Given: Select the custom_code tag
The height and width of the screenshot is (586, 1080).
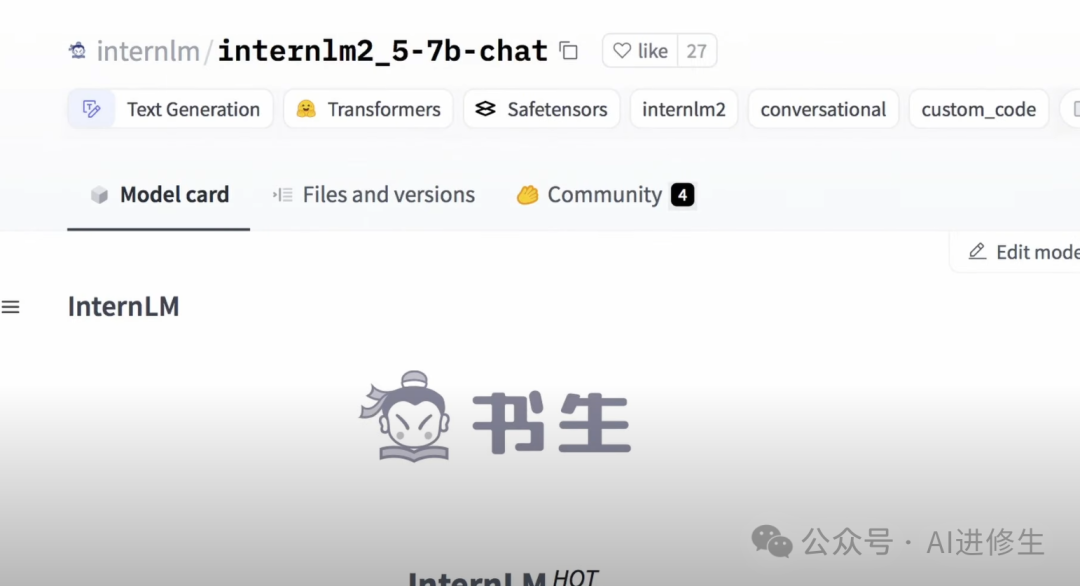Looking at the screenshot, I should (979, 109).
